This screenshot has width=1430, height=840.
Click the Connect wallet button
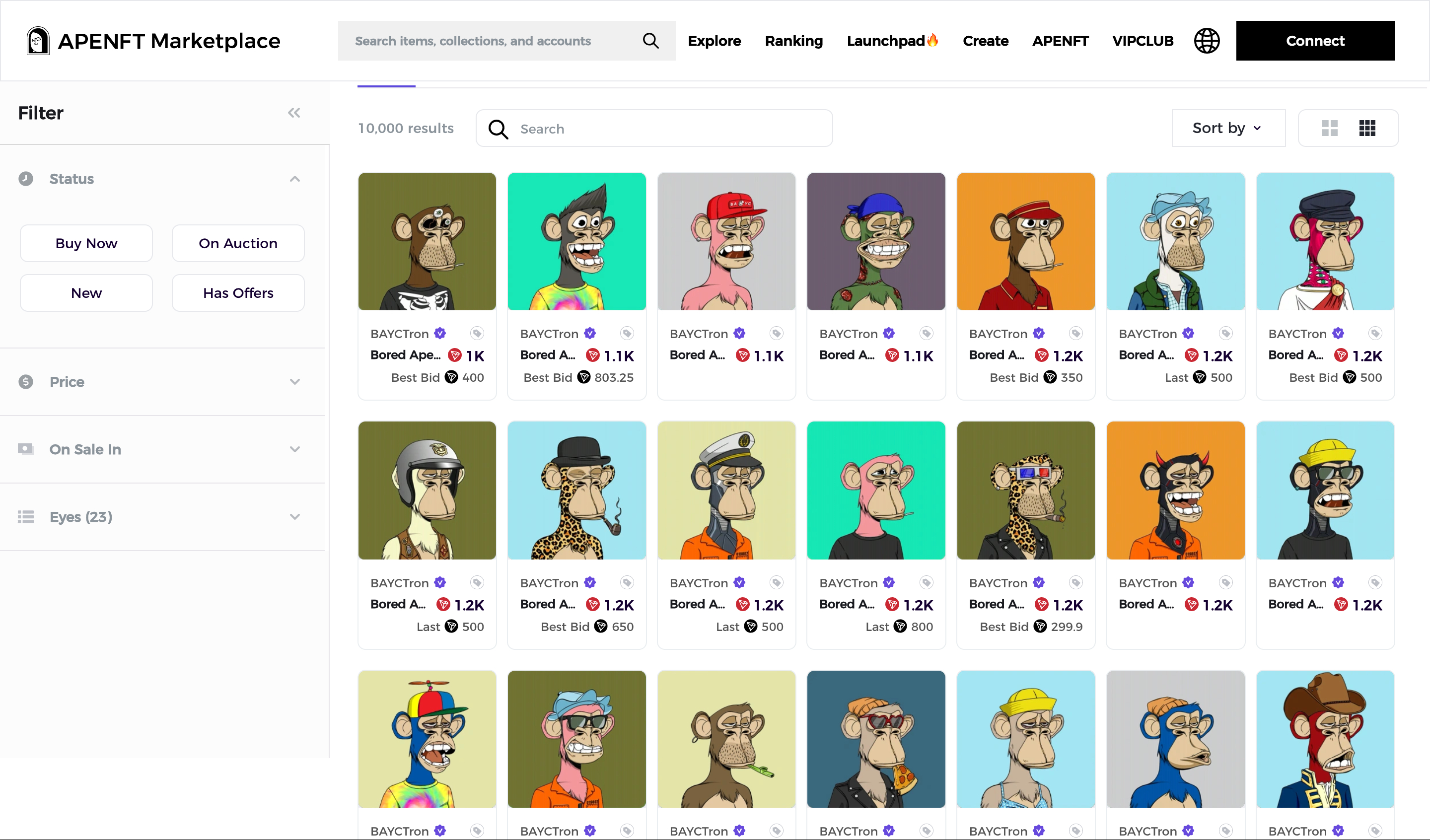click(1315, 41)
